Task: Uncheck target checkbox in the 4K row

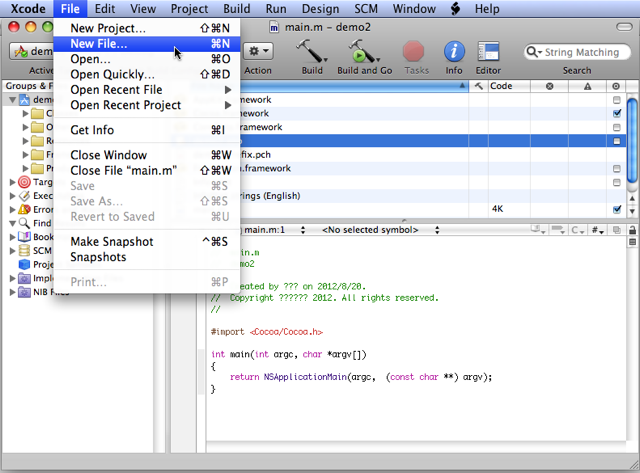Action: 617,209
